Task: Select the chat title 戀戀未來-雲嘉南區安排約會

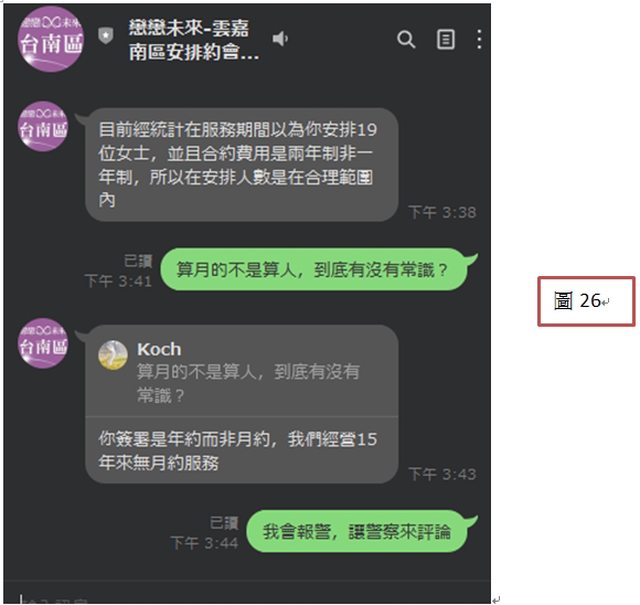Action: pos(194,40)
